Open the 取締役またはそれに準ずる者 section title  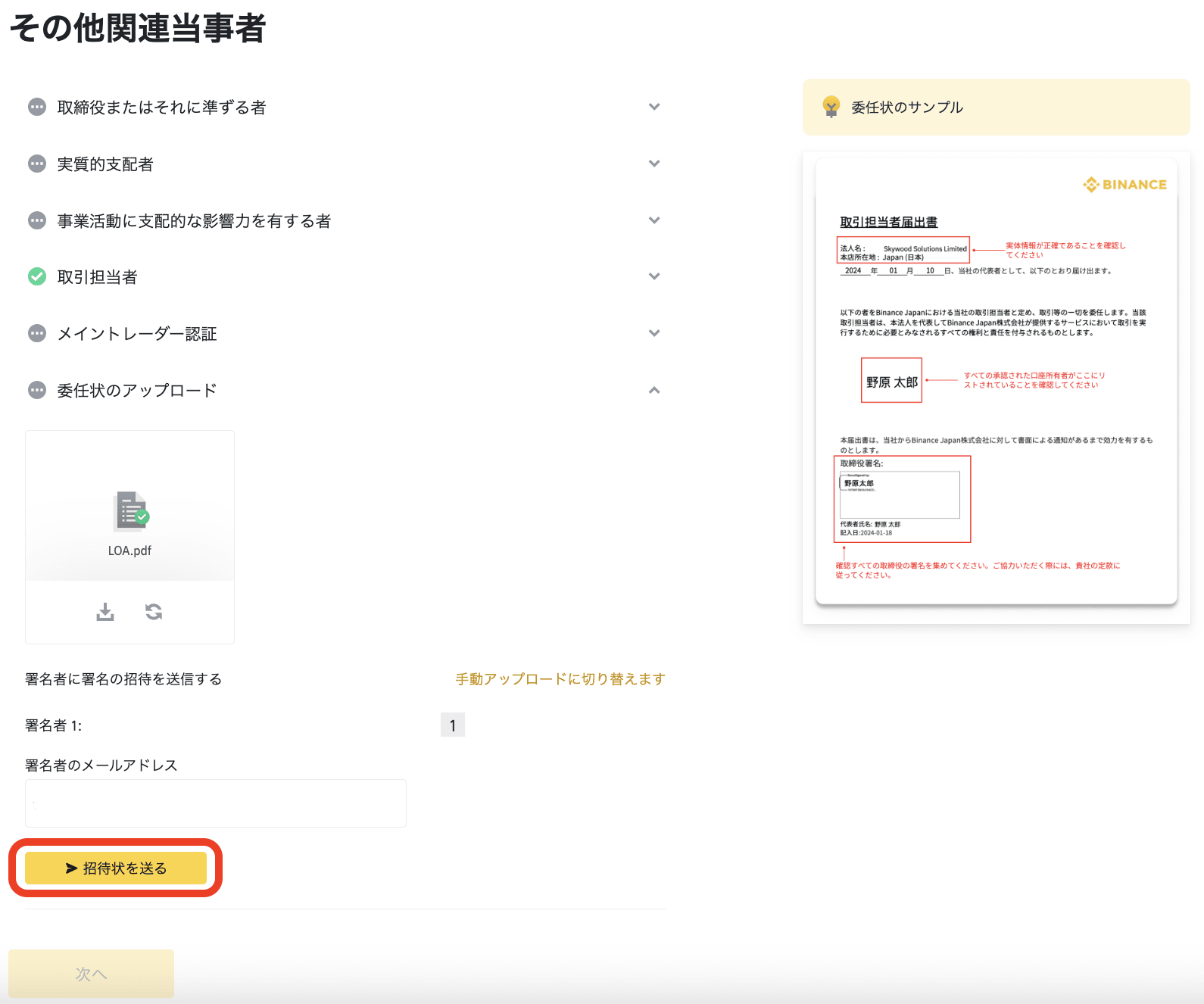point(161,108)
